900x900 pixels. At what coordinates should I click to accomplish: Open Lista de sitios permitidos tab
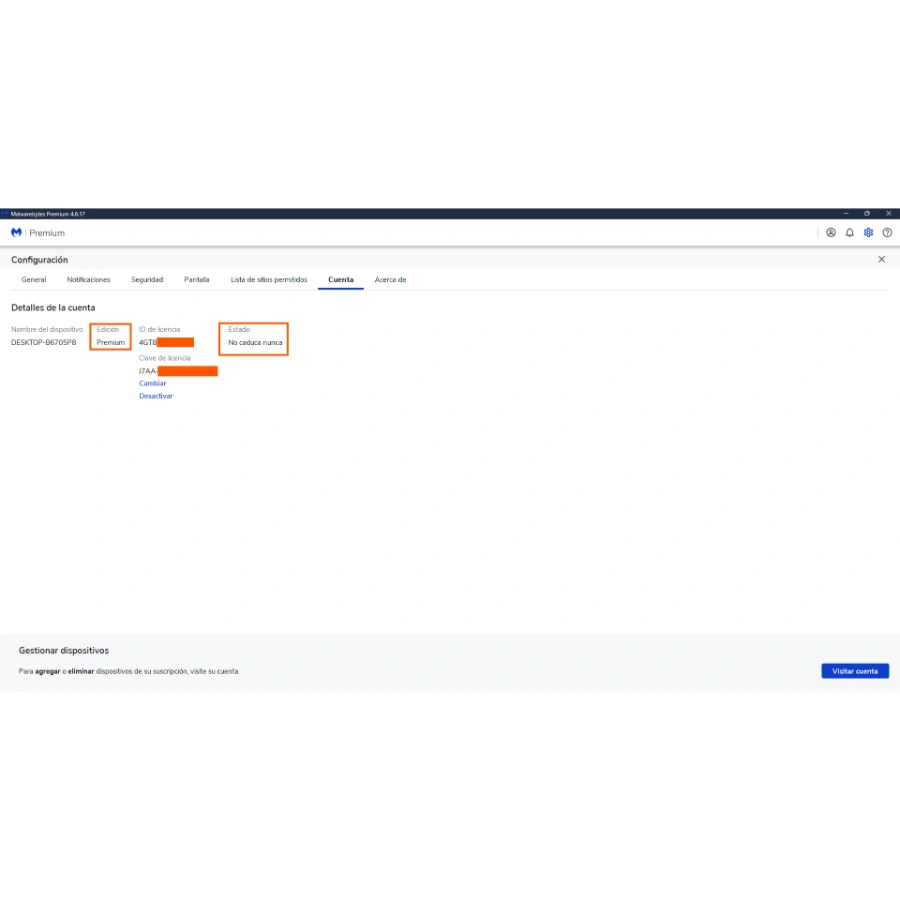(269, 280)
